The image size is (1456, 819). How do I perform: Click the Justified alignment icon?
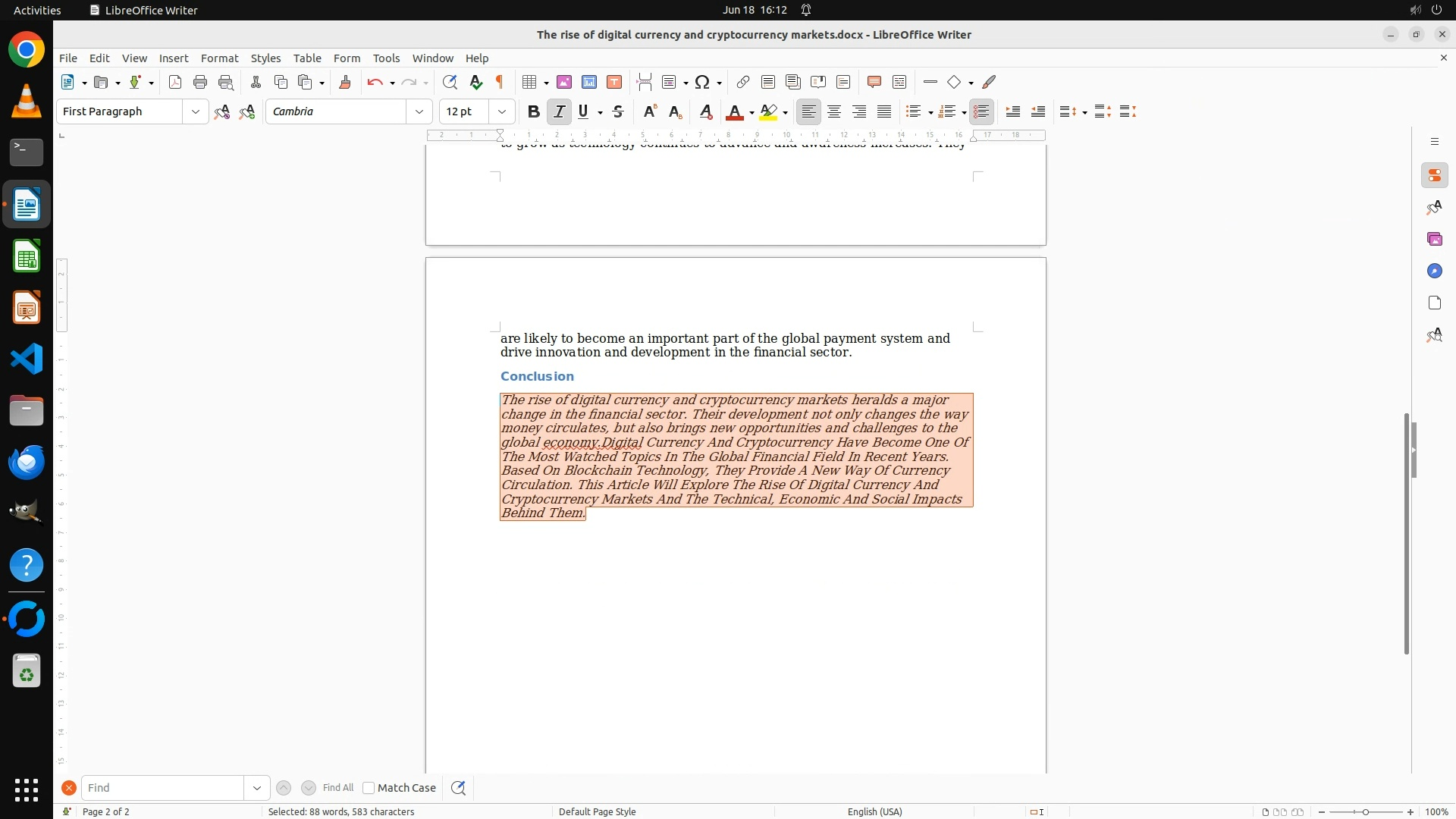(x=884, y=111)
